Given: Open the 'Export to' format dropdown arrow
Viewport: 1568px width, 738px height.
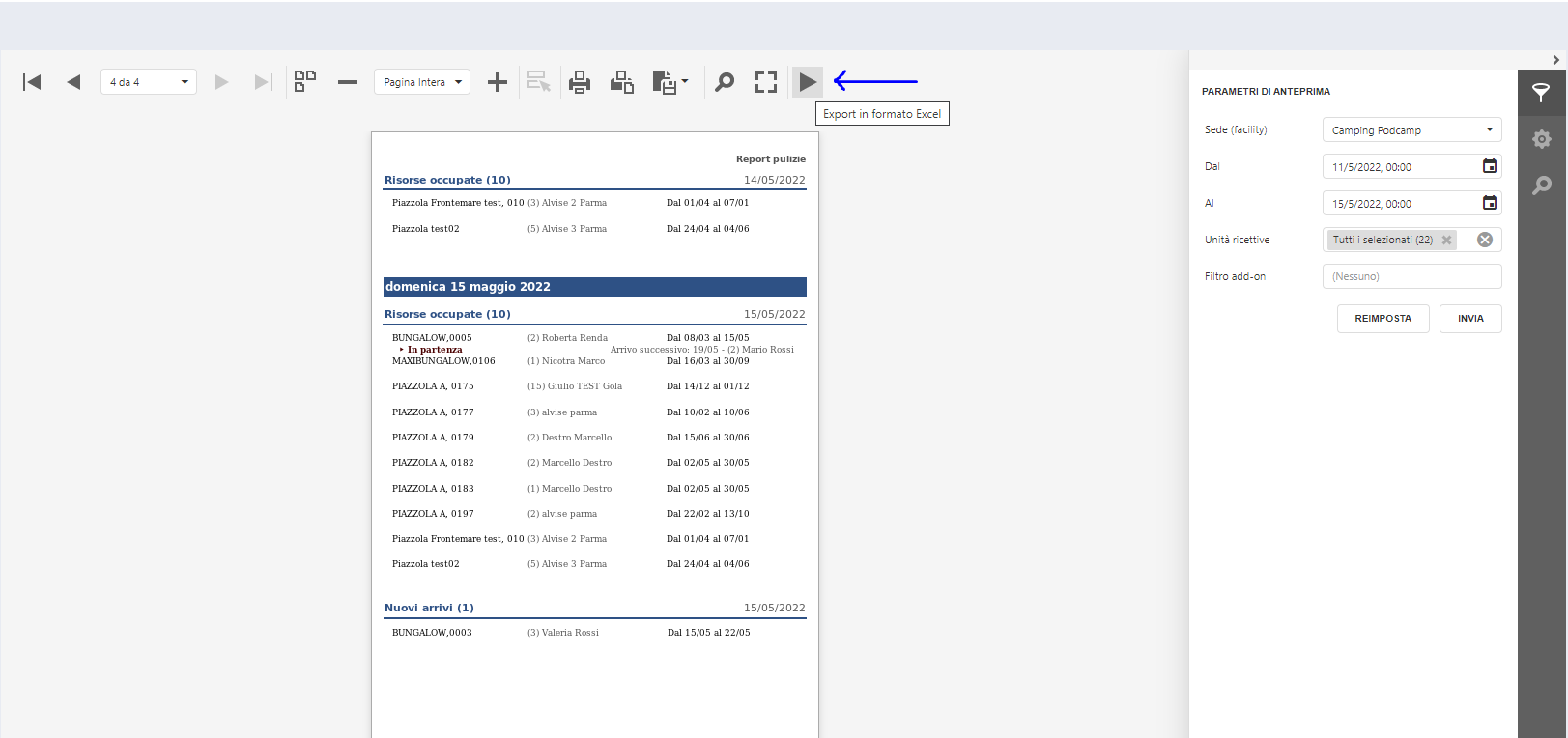Looking at the screenshot, I should (685, 81).
